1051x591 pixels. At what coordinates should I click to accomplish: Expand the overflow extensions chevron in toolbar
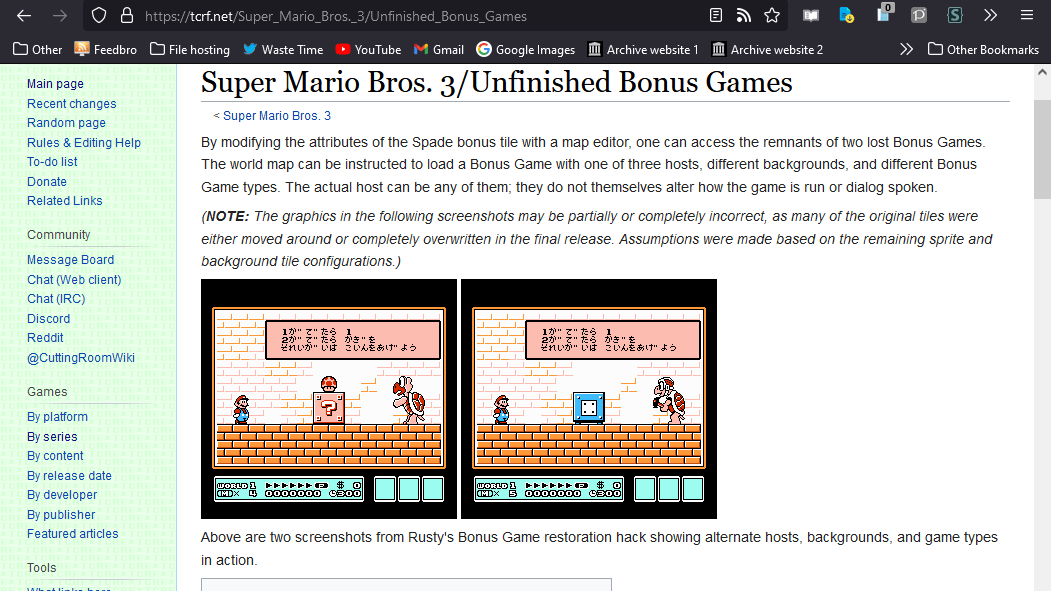(990, 16)
